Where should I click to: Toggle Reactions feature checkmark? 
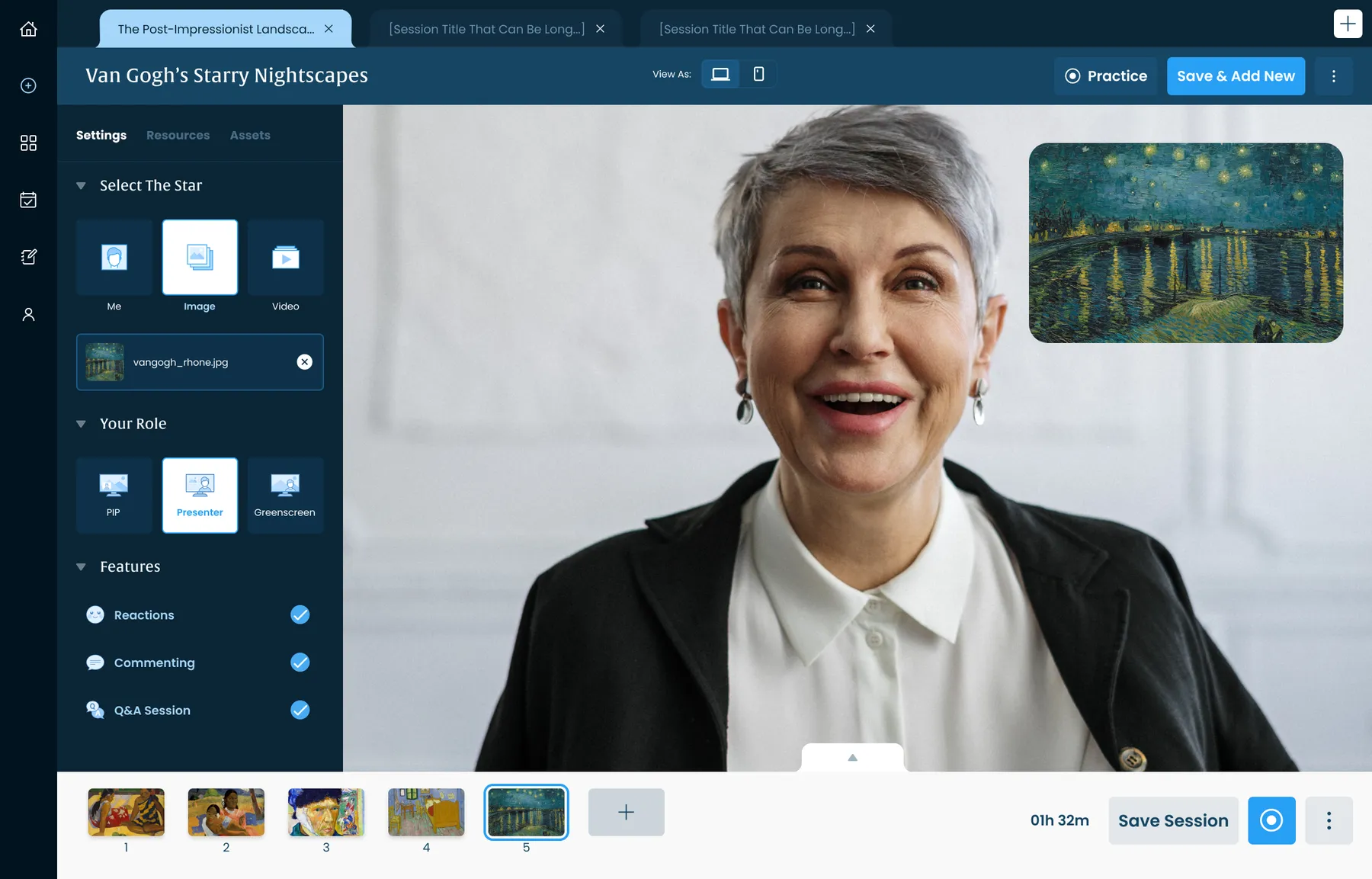point(300,614)
